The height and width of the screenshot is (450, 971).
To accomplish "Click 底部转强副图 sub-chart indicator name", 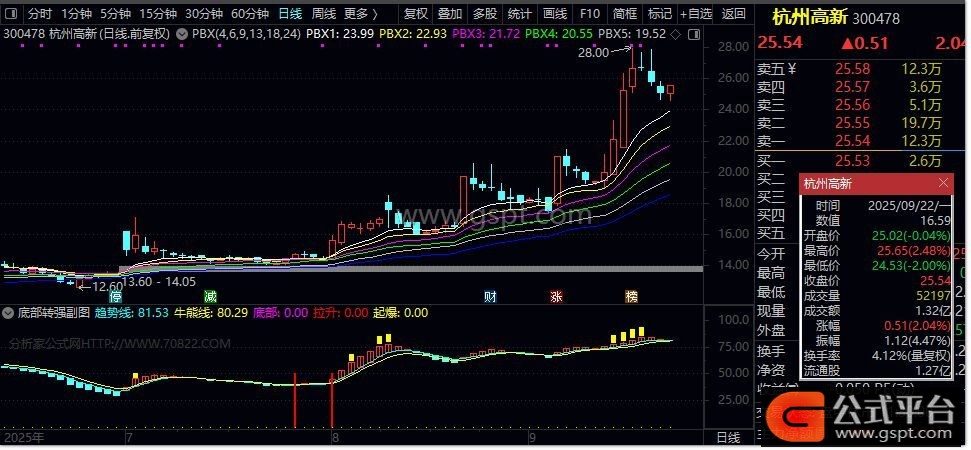I will (53, 313).
